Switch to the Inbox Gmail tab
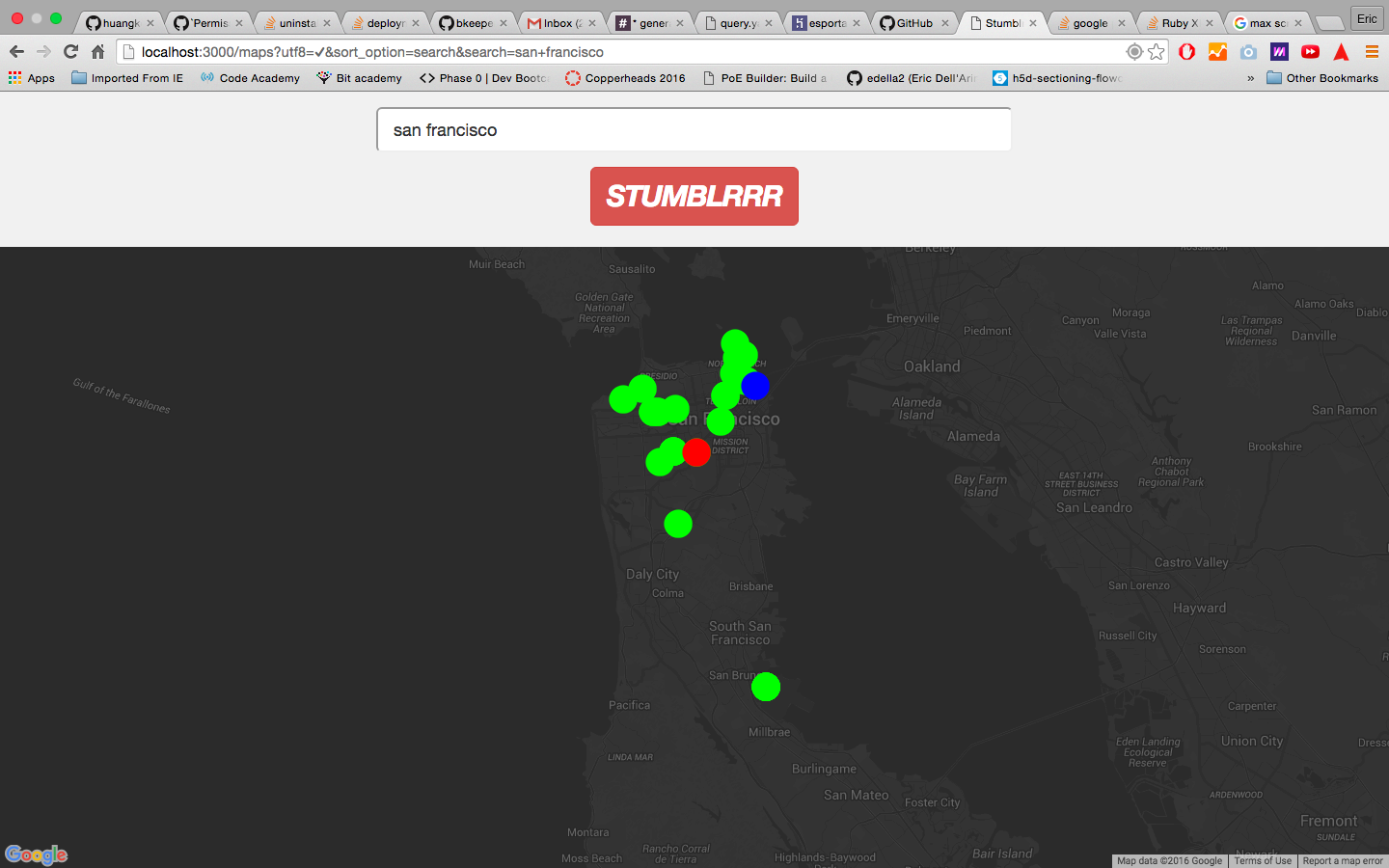 [561, 23]
